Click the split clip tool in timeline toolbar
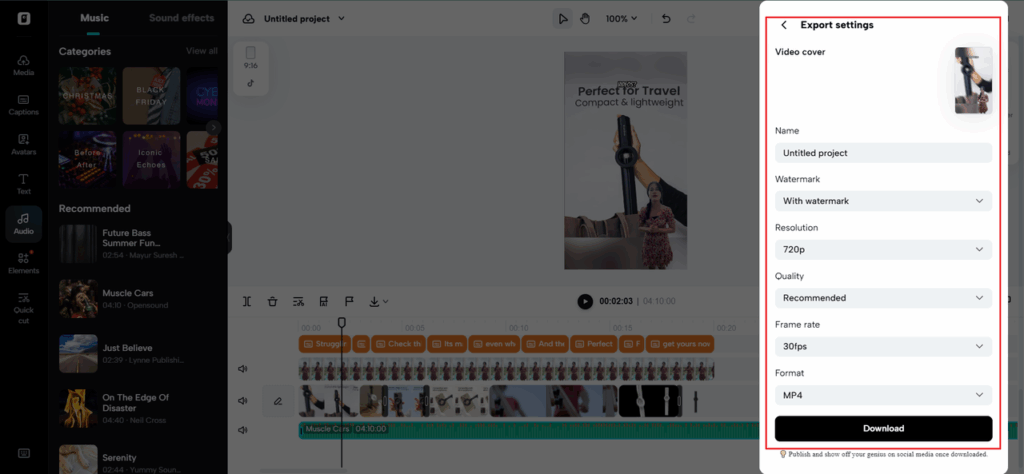 [x=247, y=301]
